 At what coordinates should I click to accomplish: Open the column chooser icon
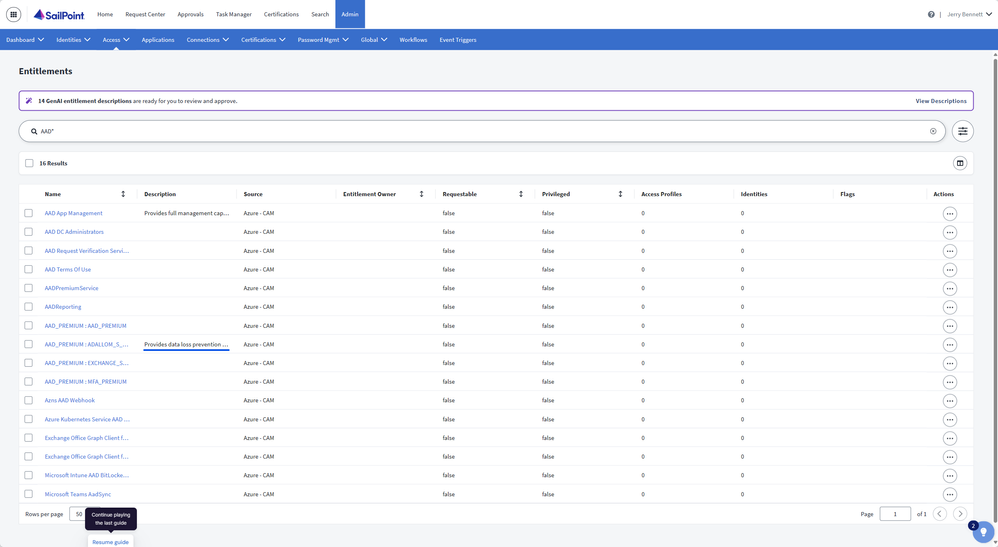pyautogui.click(x=960, y=163)
